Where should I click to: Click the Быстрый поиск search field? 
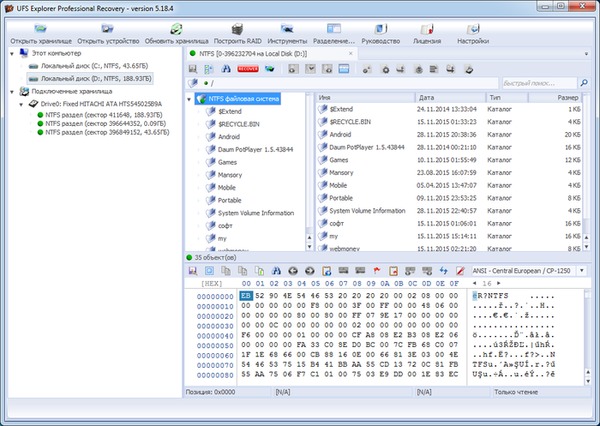pyautogui.click(x=541, y=83)
